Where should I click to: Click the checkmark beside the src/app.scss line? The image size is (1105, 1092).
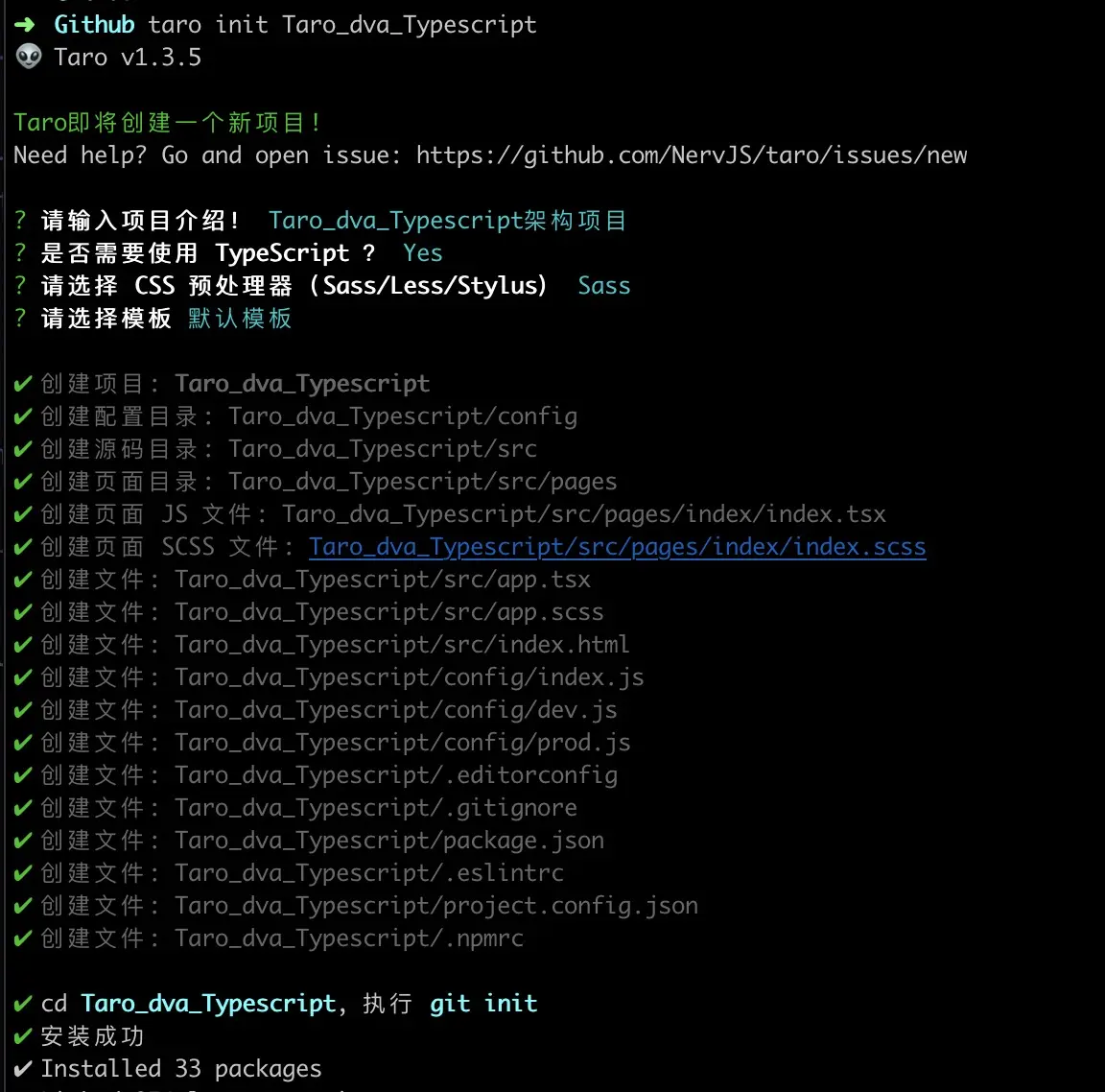pyautogui.click(x=23, y=612)
